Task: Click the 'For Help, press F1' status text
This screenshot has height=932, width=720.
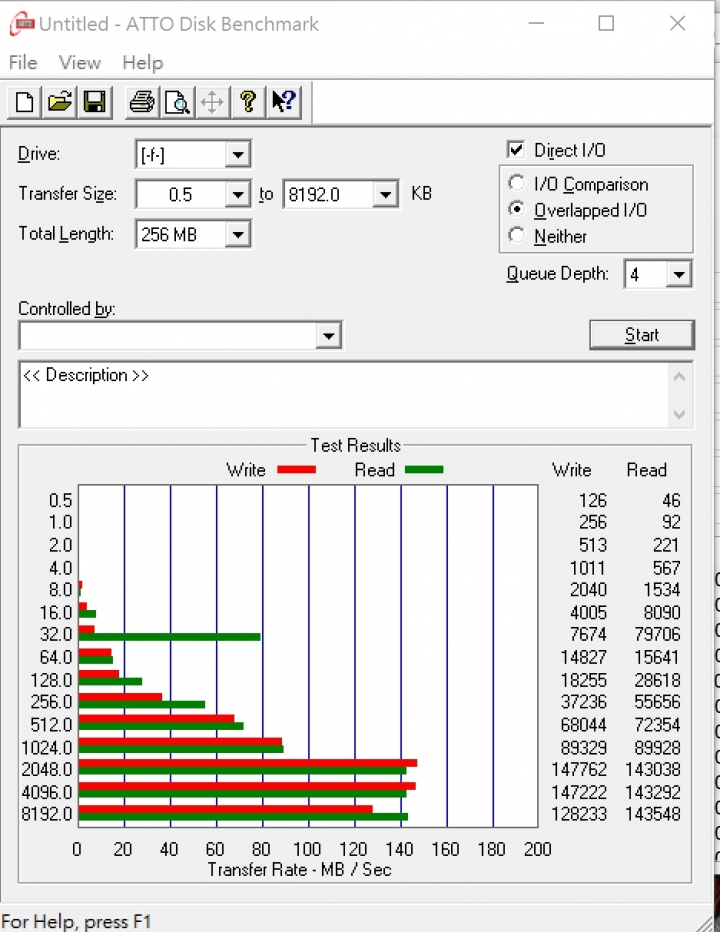Action: [x=77, y=921]
